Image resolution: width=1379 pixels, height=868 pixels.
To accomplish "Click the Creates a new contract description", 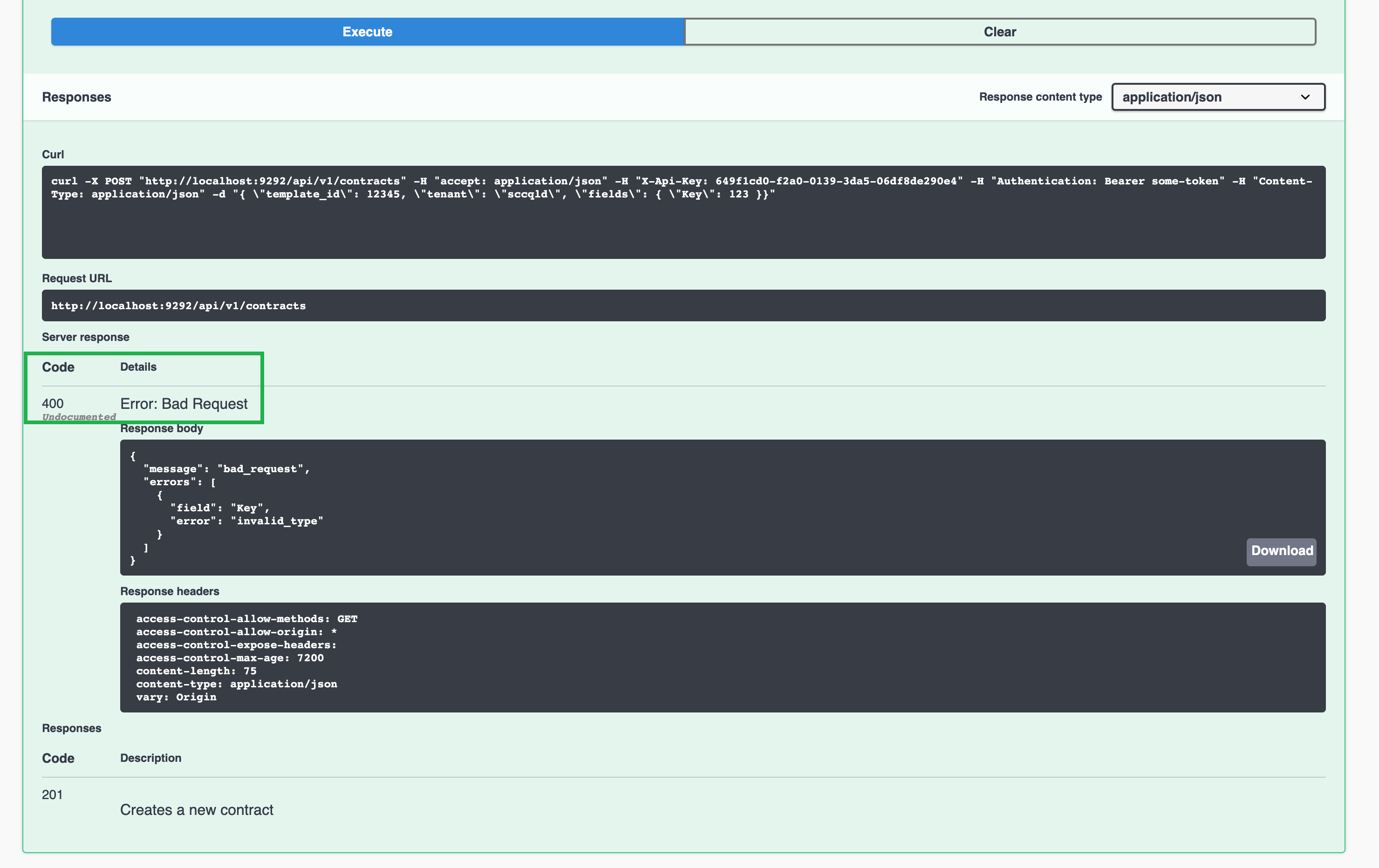I will click(x=197, y=810).
